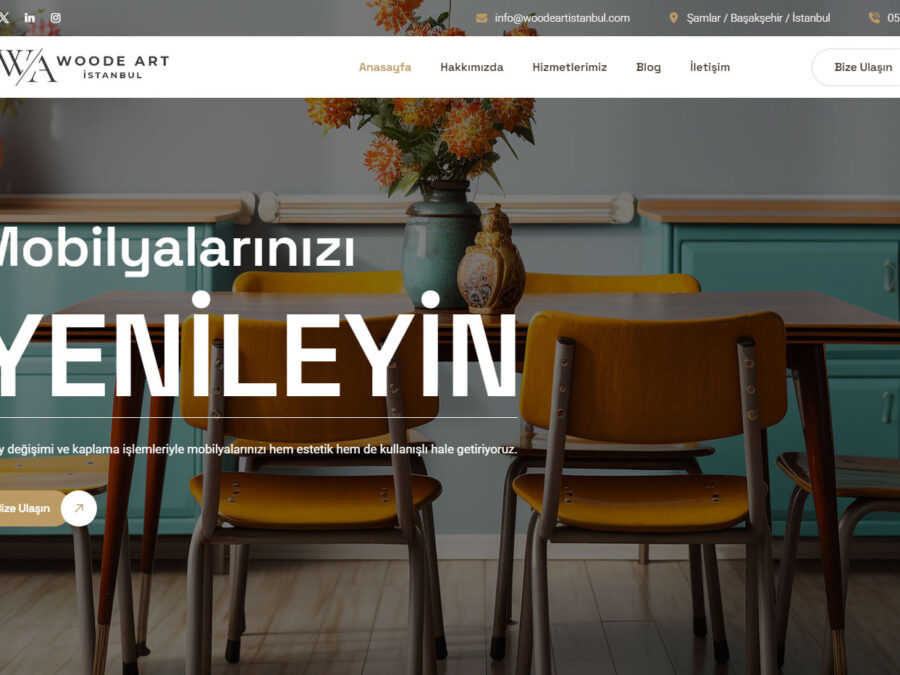
Task: Click the Şamlar / Başakşehir / İstanbul address
Action: click(758, 18)
